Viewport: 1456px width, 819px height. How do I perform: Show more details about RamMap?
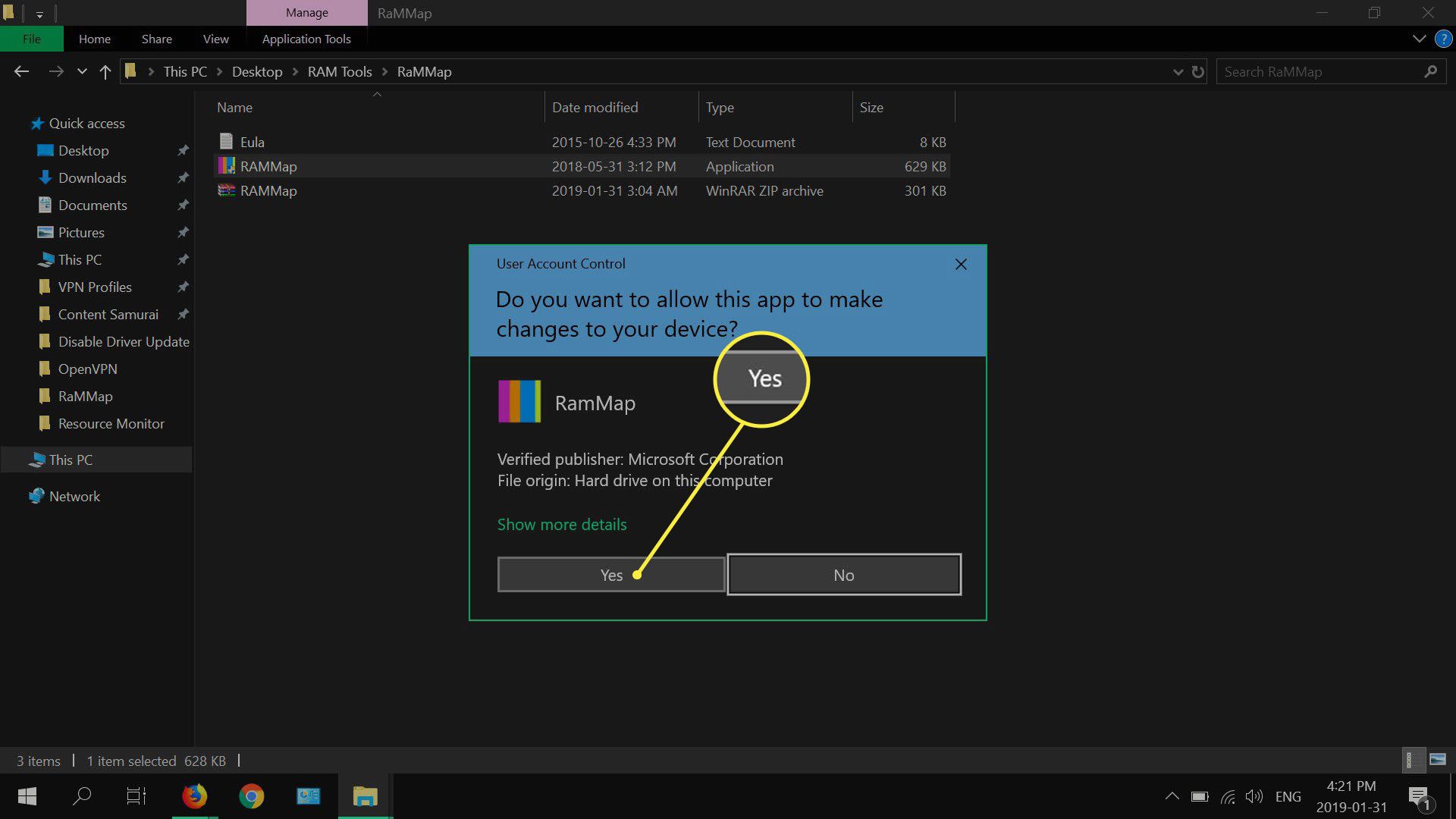pos(561,524)
